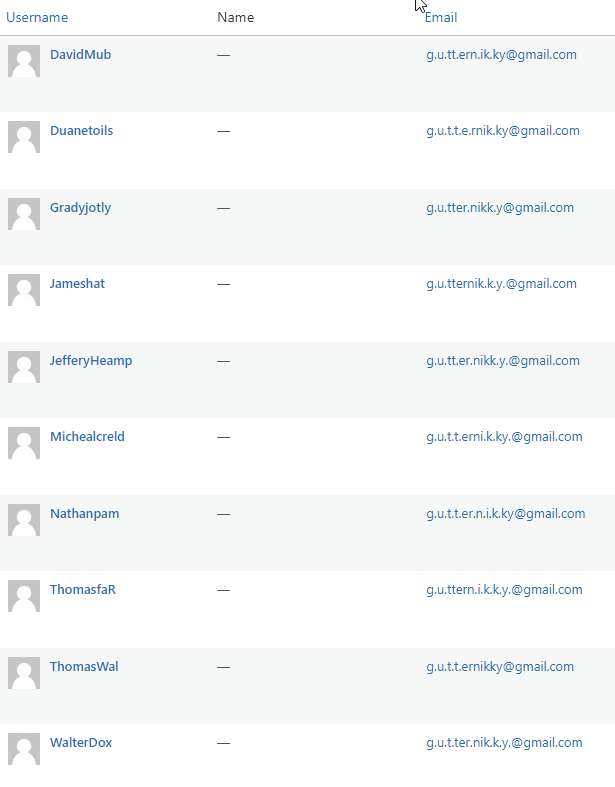Click Nathanpam's email address link
Image resolution: width=615 pixels, height=787 pixels.
pos(505,514)
